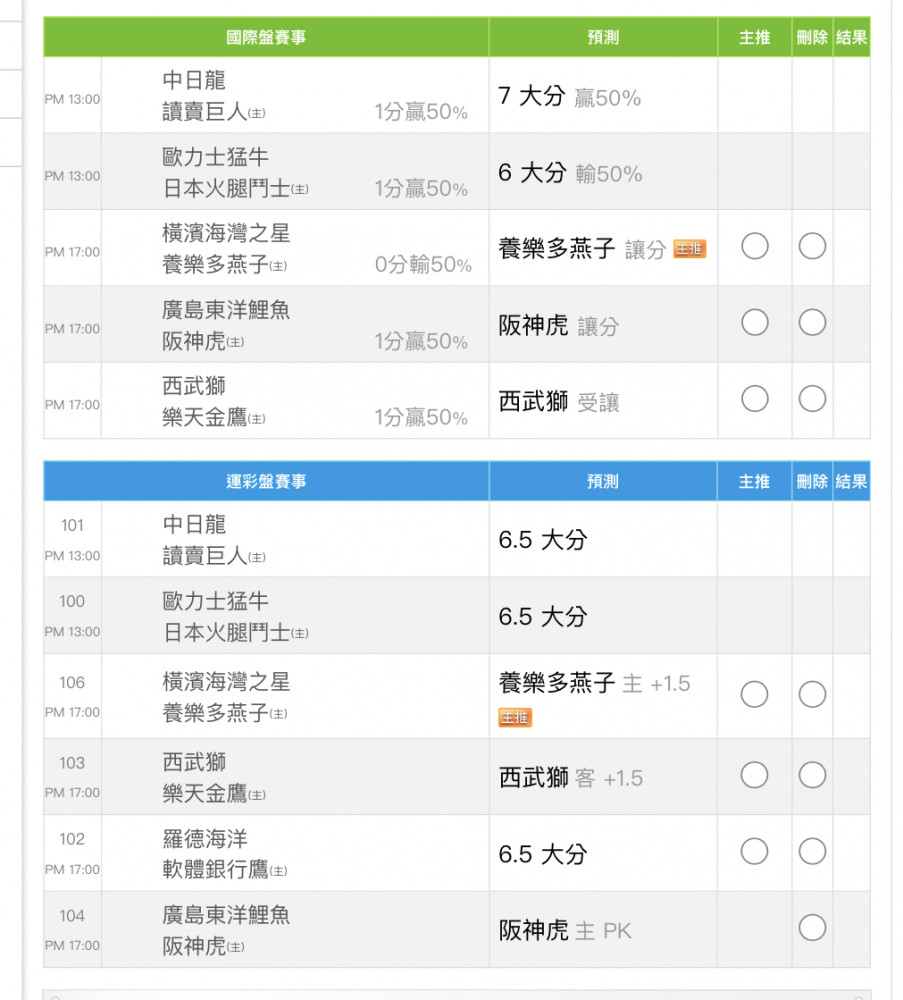Image resolution: width=903 pixels, height=1000 pixels.
Task: Select 主推 radio for 西武獅 客 +1.5 row
Action: click(x=755, y=775)
